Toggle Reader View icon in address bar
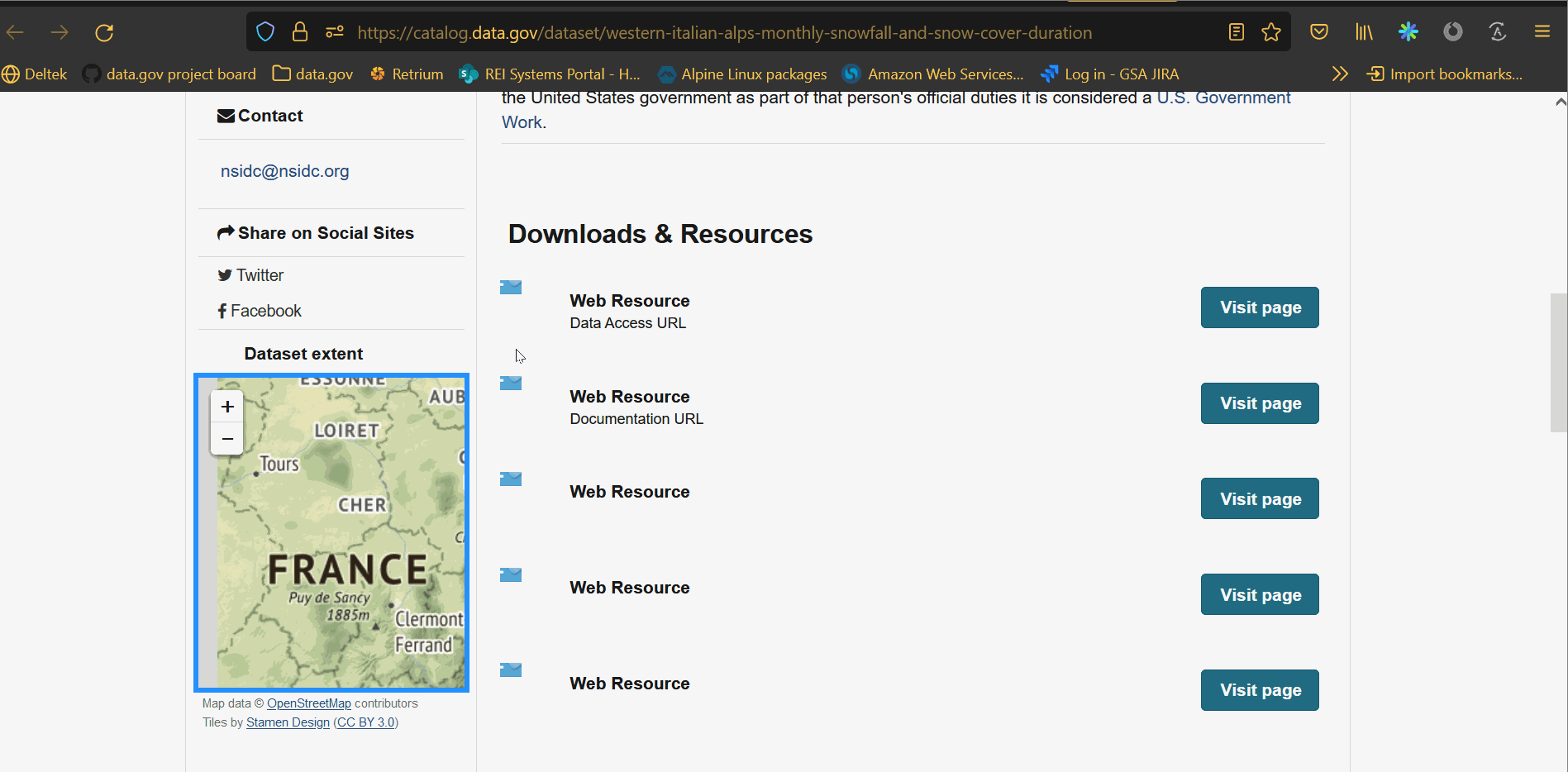This screenshot has width=1568, height=772. pyautogui.click(x=1237, y=32)
